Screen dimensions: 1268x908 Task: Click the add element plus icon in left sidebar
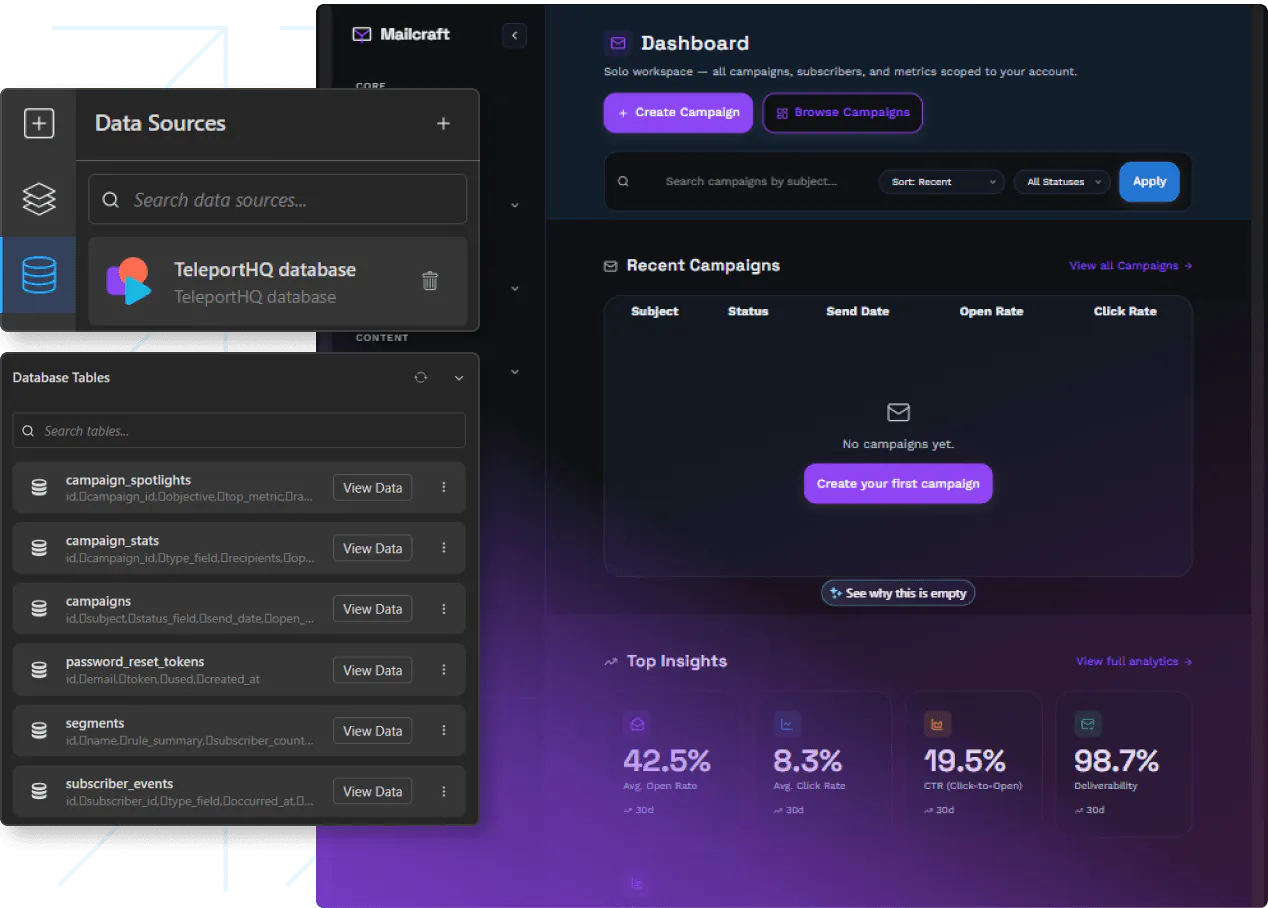click(38, 124)
